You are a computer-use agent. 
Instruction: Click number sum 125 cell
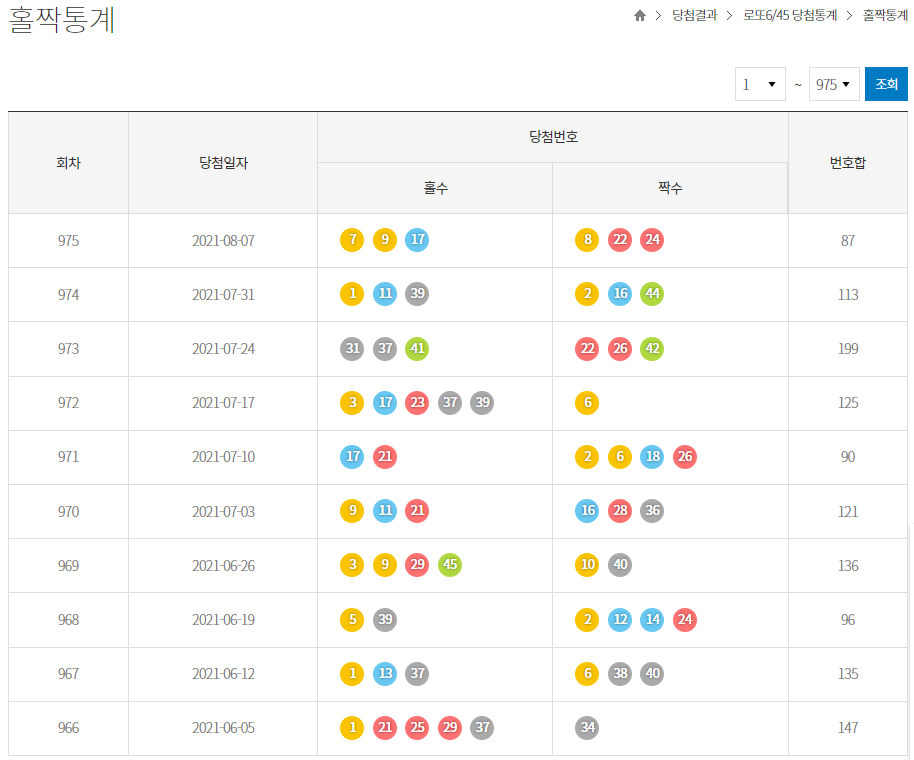pos(848,403)
